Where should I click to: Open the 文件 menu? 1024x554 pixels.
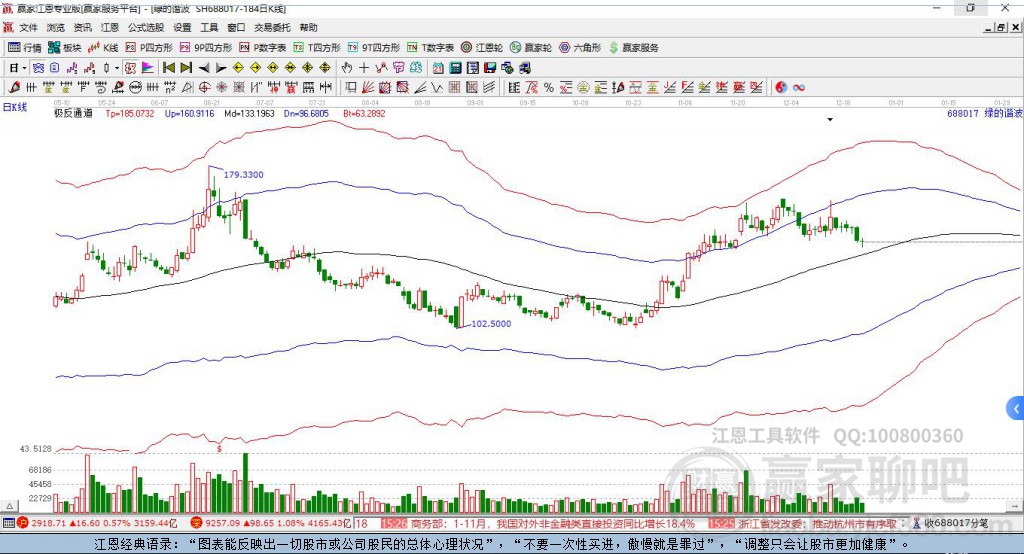[28, 27]
